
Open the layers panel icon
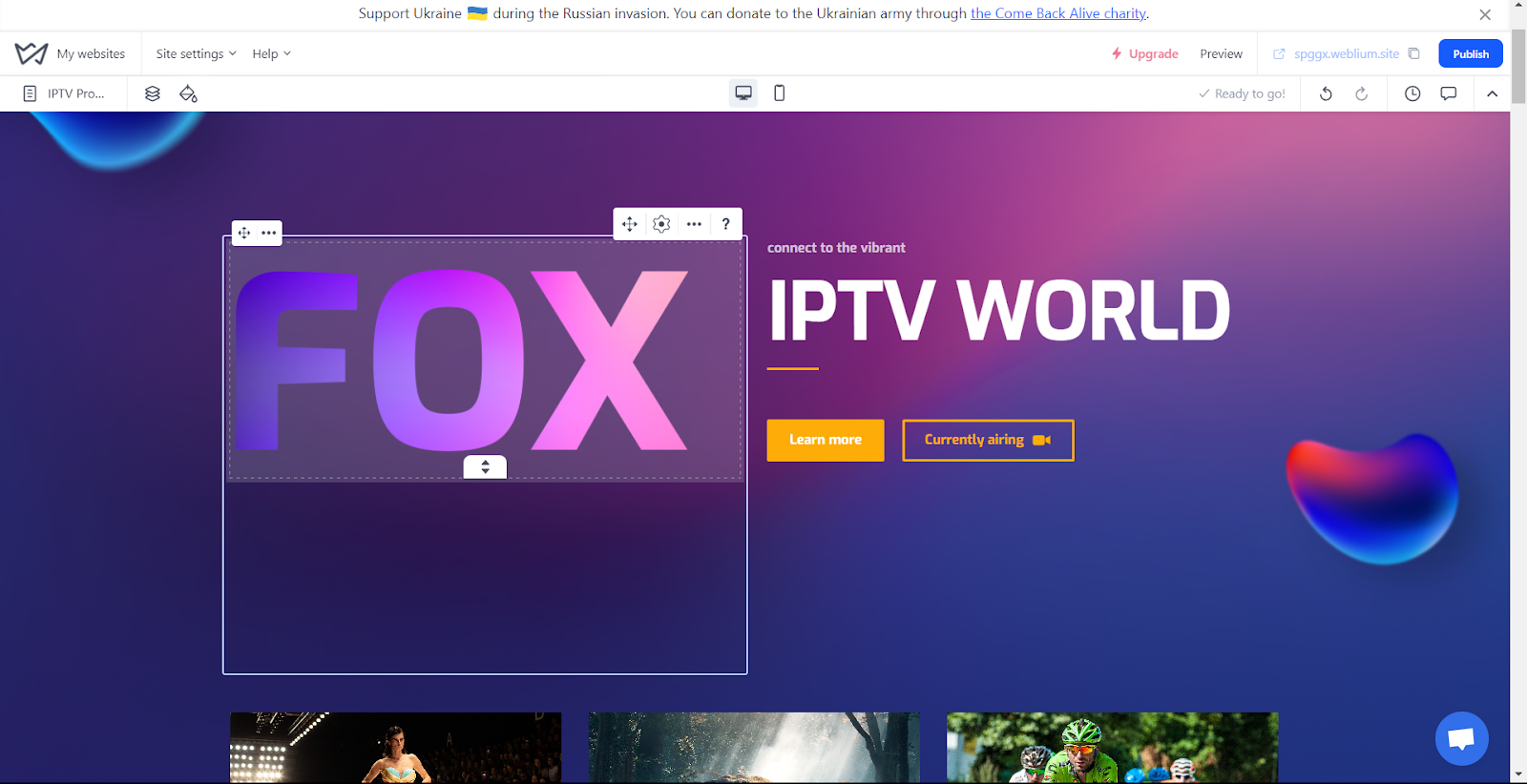[x=152, y=93]
